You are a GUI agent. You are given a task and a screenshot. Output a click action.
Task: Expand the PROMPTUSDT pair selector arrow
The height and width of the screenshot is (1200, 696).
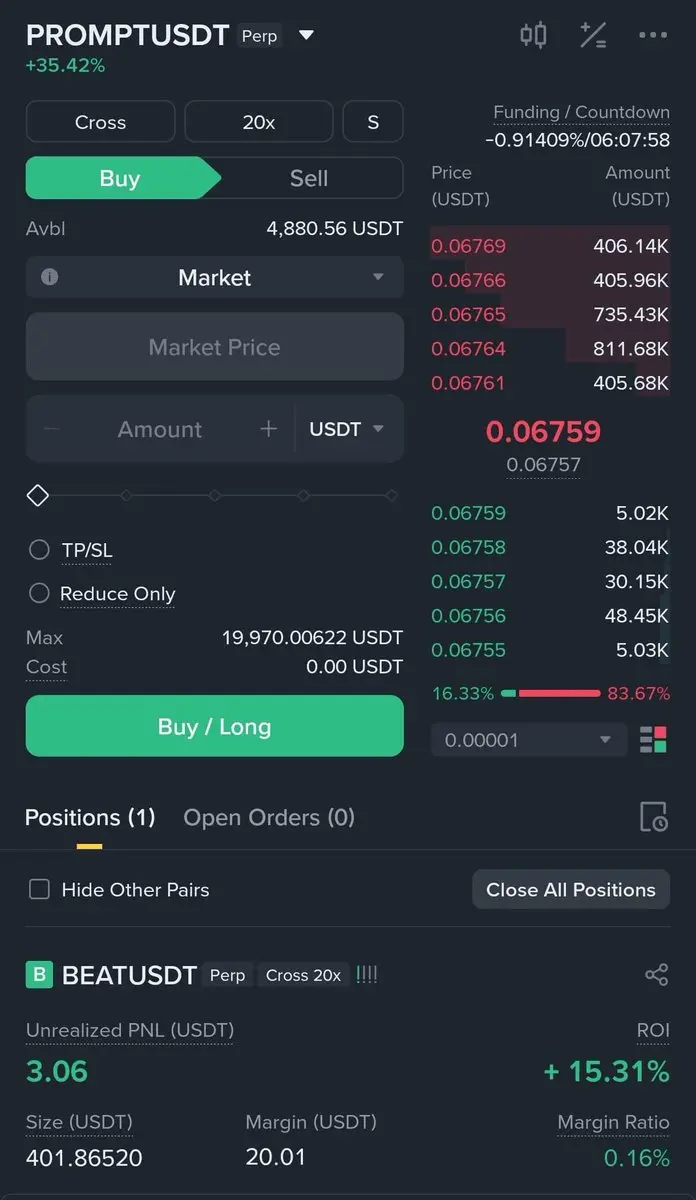coord(307,36)
